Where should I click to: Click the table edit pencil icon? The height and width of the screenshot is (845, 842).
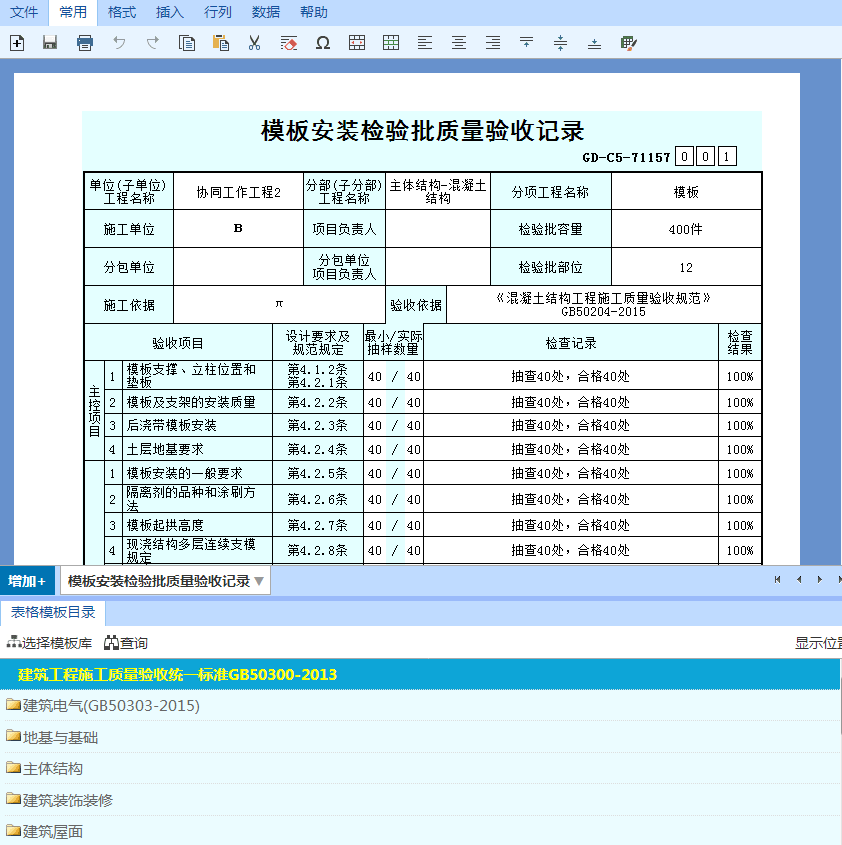(629, 43)
